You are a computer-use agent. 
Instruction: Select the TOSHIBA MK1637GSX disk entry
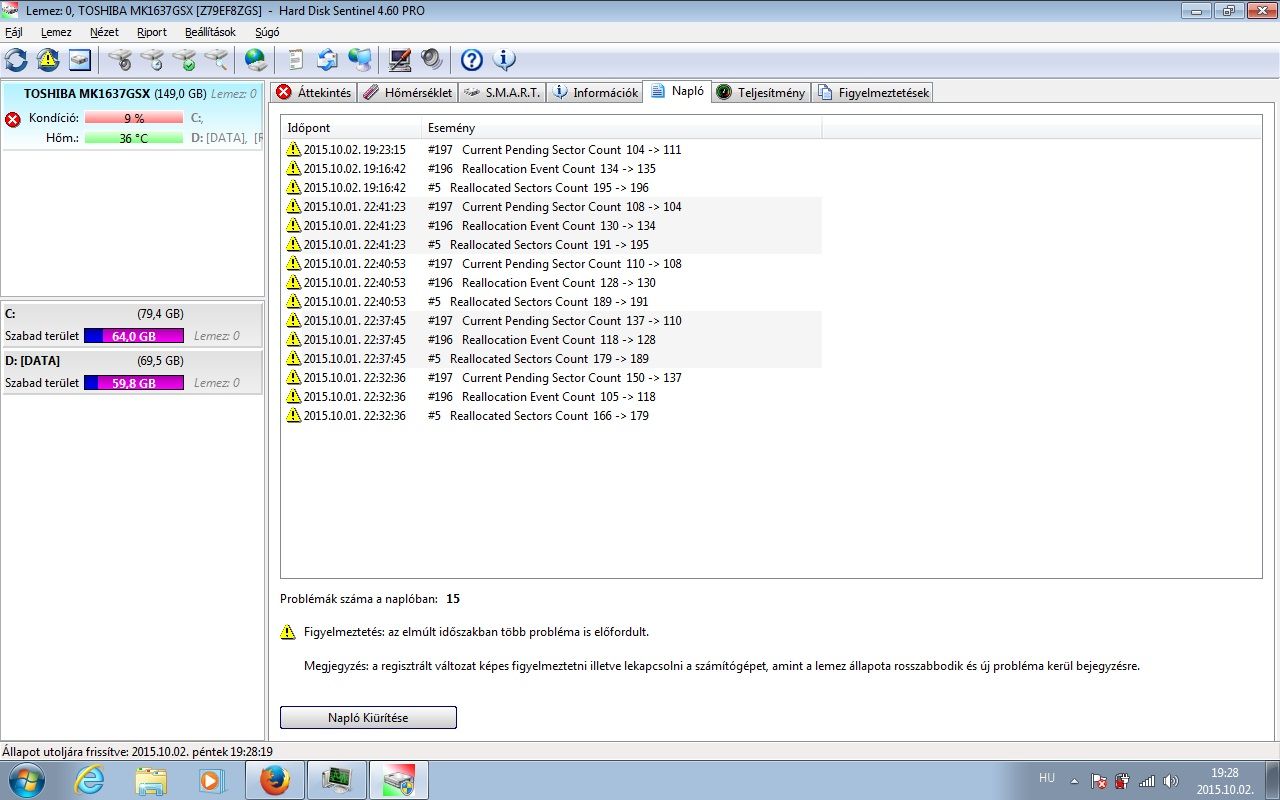coord(132,116)
